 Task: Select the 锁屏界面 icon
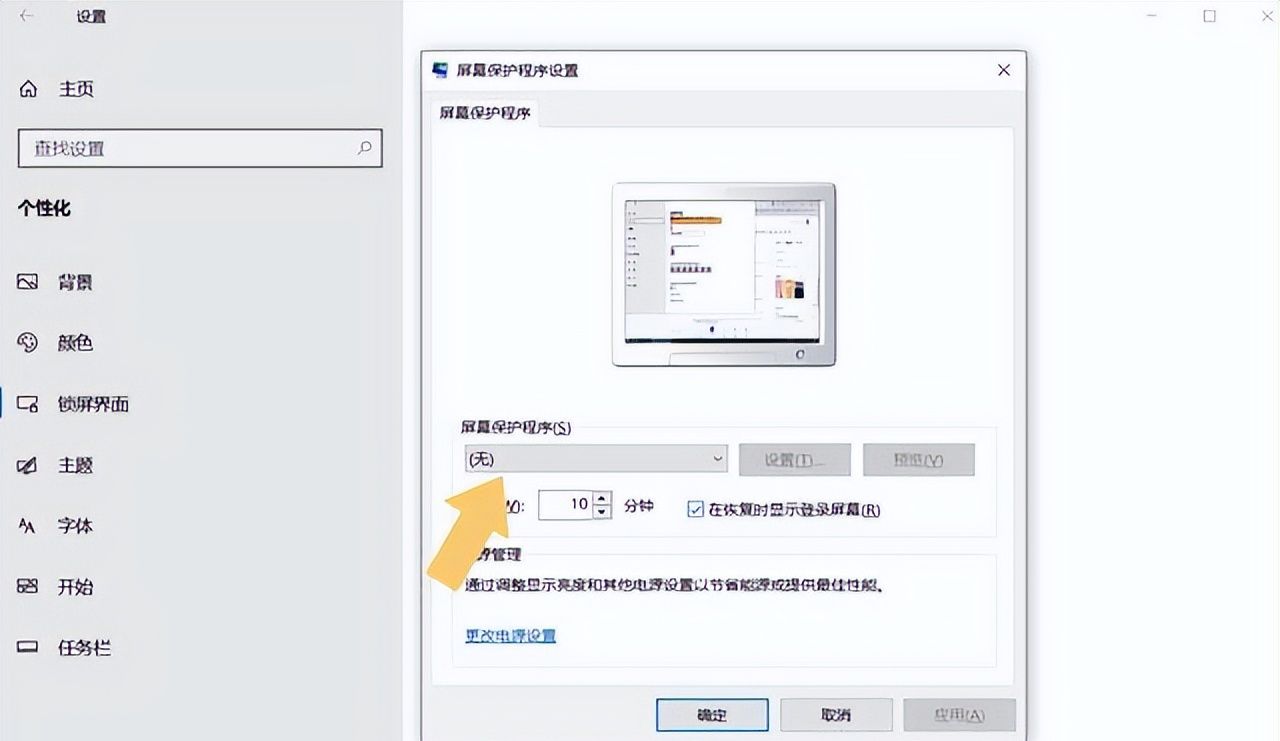point(28,404)
